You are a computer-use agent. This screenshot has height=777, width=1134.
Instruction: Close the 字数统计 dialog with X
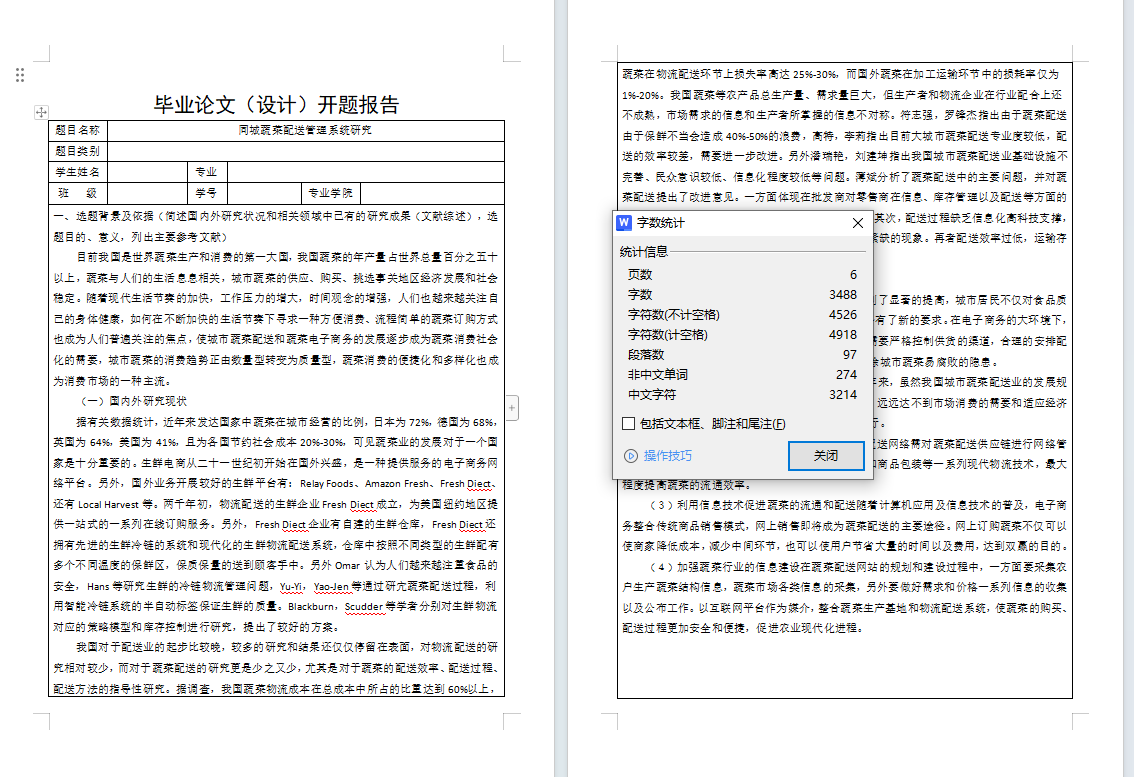coord(858,223)
